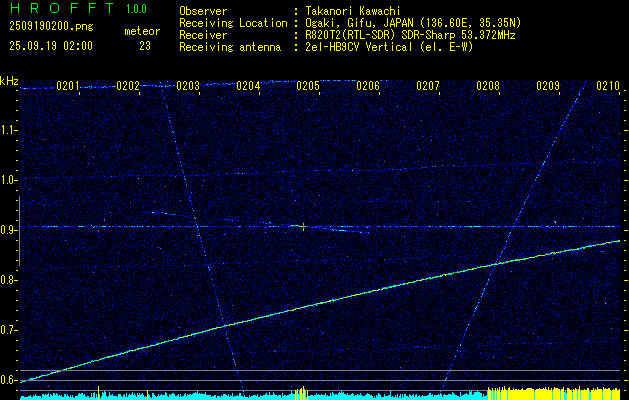Click the version number 1.0.0
This screenshot has width=629, height=400.
[136, 8]
